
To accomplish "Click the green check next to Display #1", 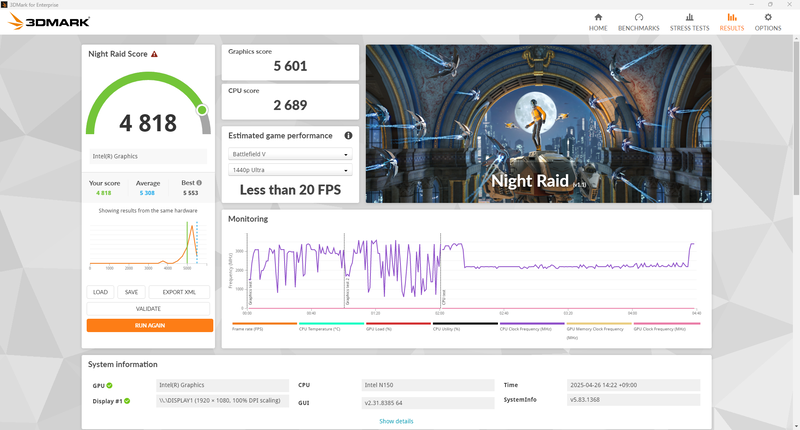I will 127,401.
